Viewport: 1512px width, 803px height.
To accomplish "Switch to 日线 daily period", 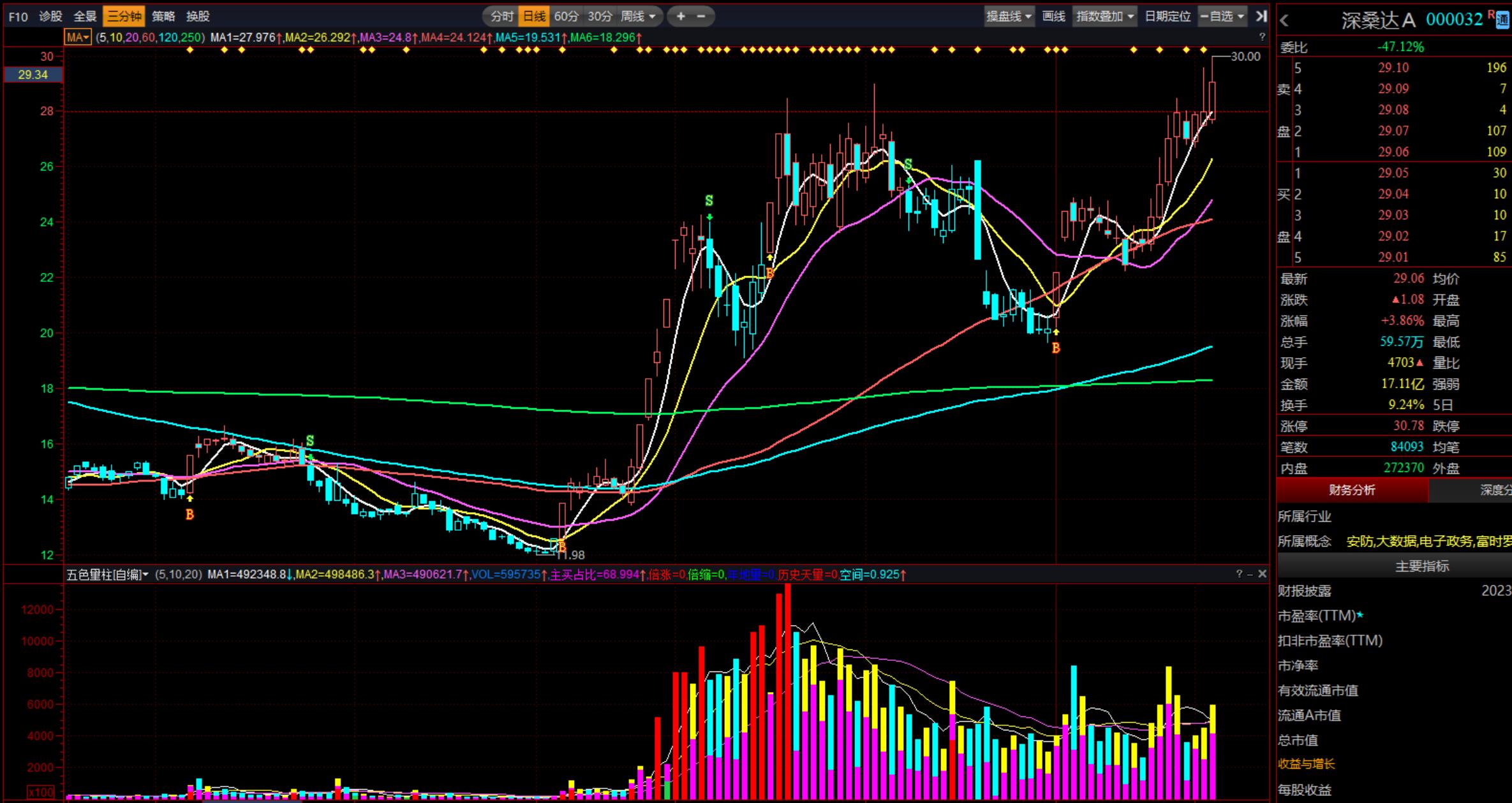I will [x=534, y=17].
